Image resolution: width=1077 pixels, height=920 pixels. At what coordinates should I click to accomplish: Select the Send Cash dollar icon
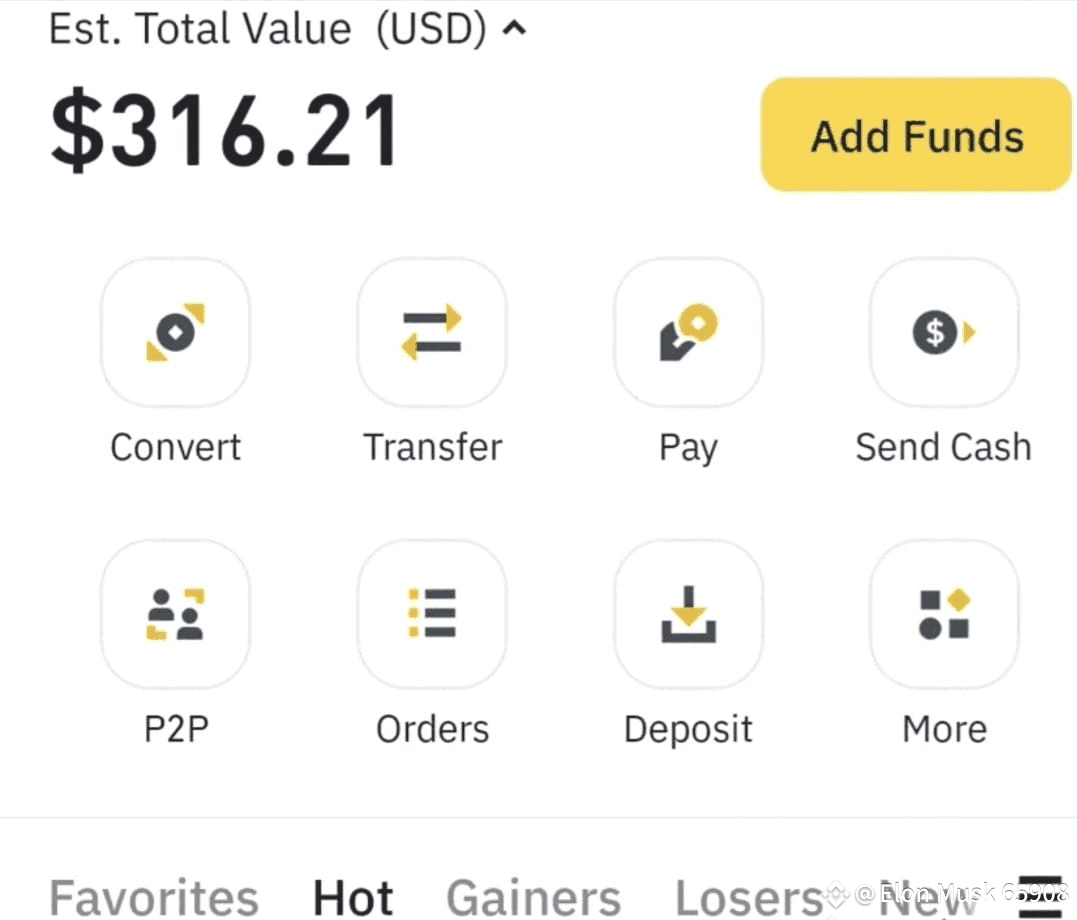pos(944,332)
